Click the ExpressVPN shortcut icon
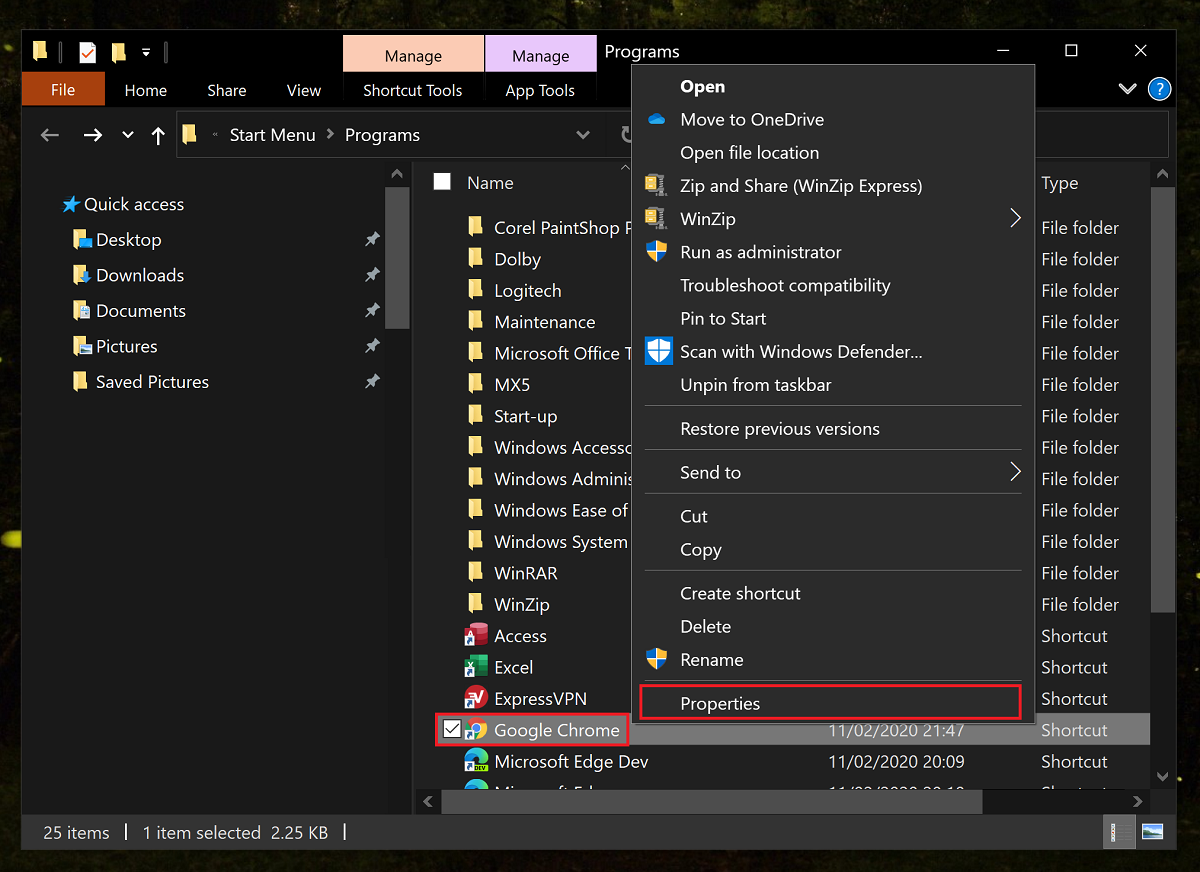The height and width of the screenshot is (872, 1200). (477, 699)
